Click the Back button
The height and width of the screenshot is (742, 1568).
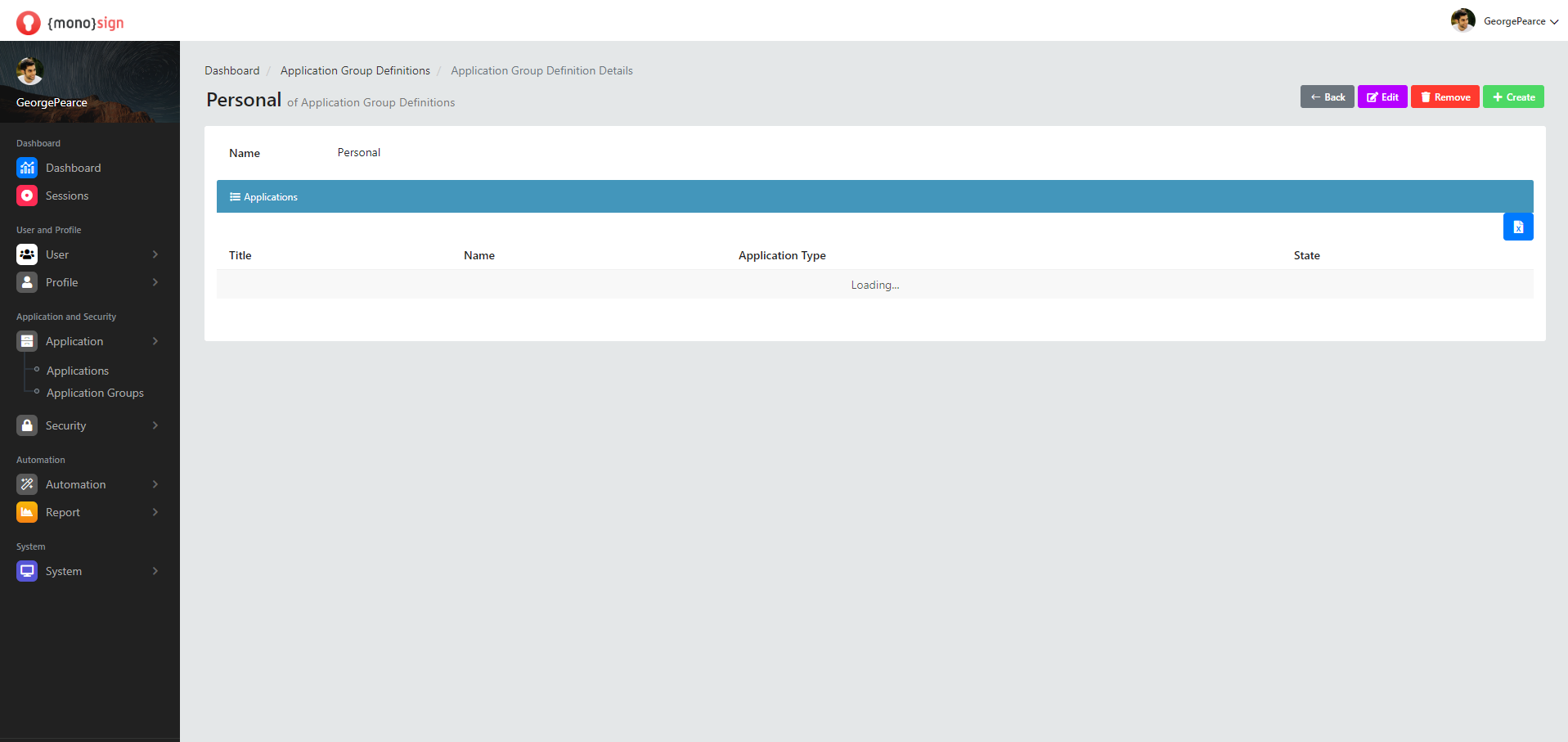pyautogui.click(x=1328, y=97)
